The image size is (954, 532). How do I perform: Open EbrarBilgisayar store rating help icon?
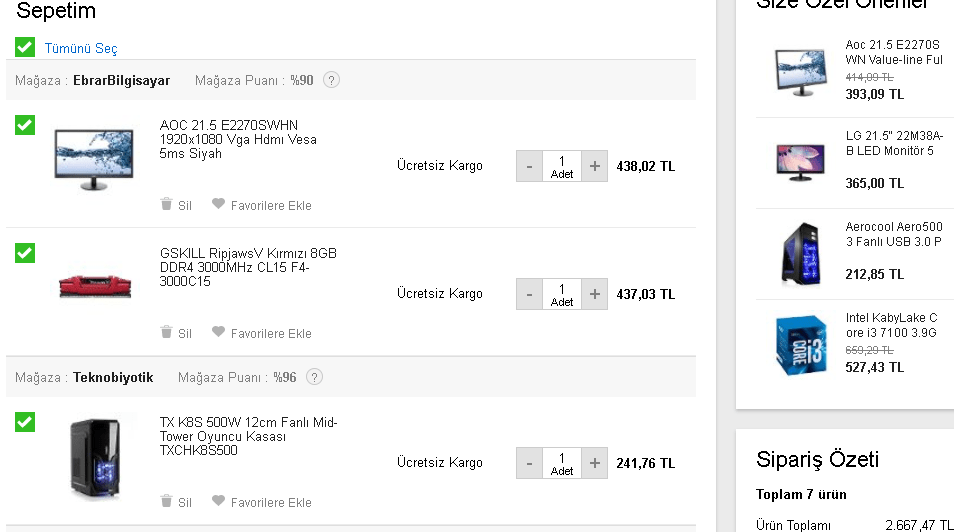tap(332, 80)
